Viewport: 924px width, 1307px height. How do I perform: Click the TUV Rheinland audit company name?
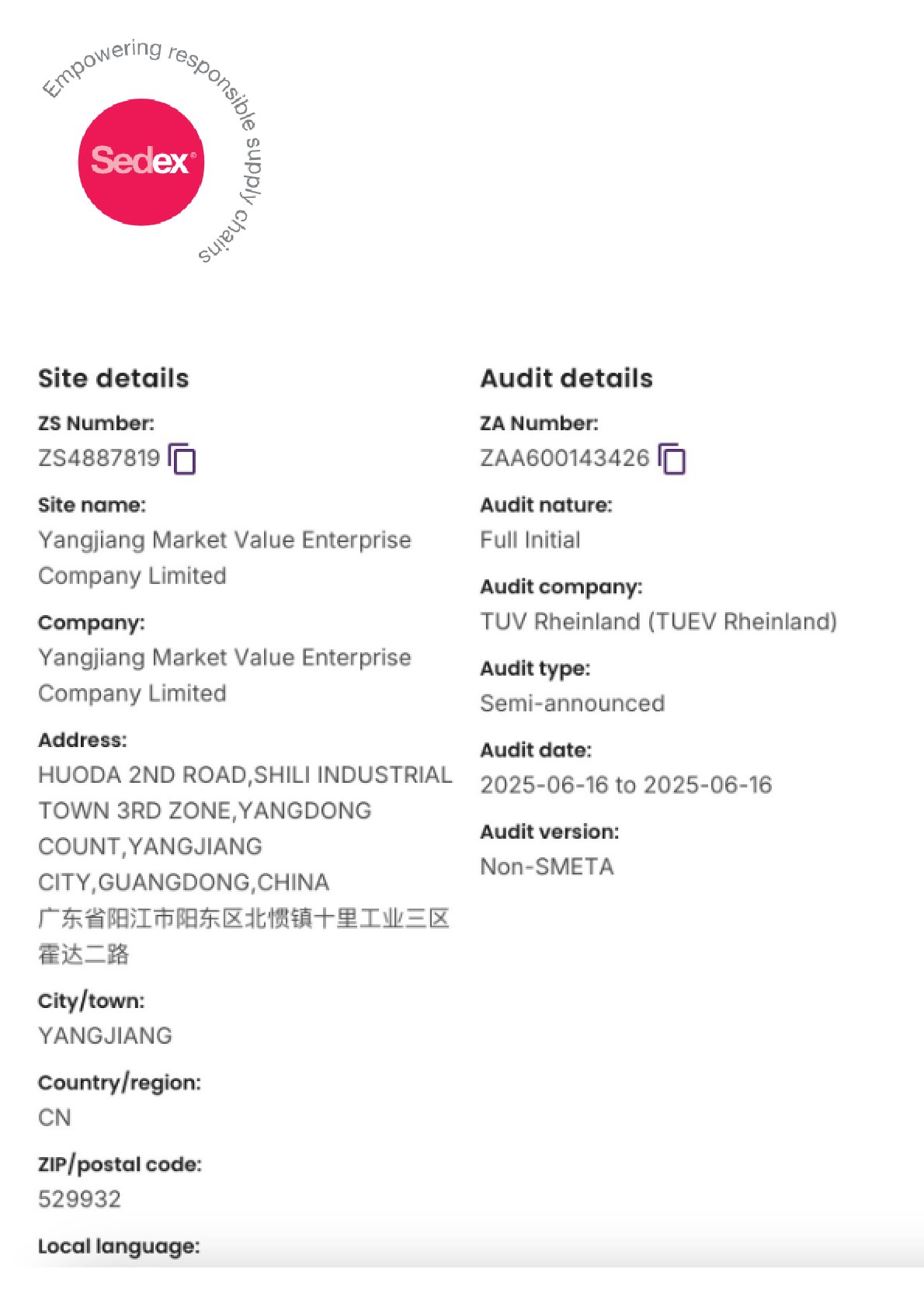tap(658, 621)
